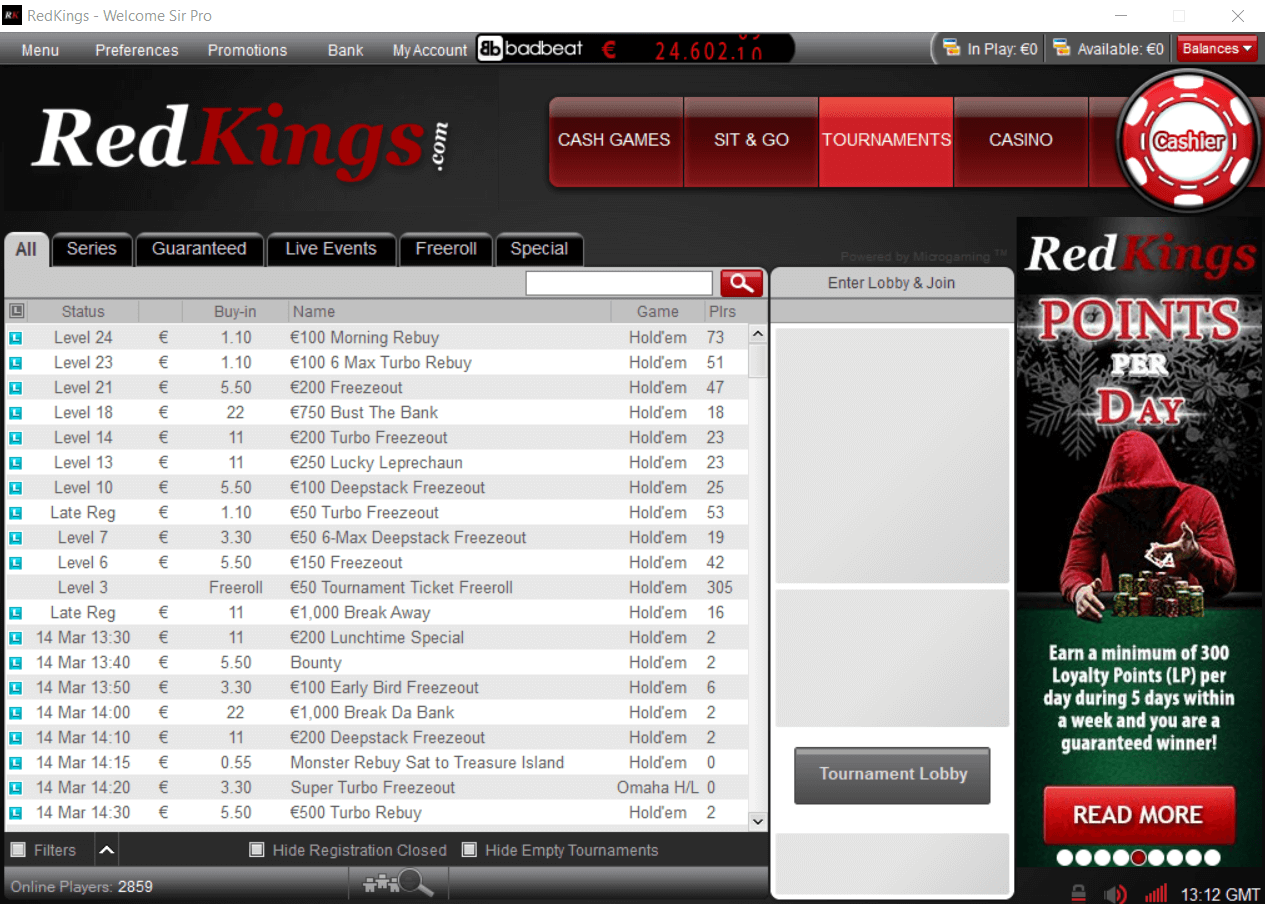Click lobby icon for €200 Lunchtime Special

[15, 638]
